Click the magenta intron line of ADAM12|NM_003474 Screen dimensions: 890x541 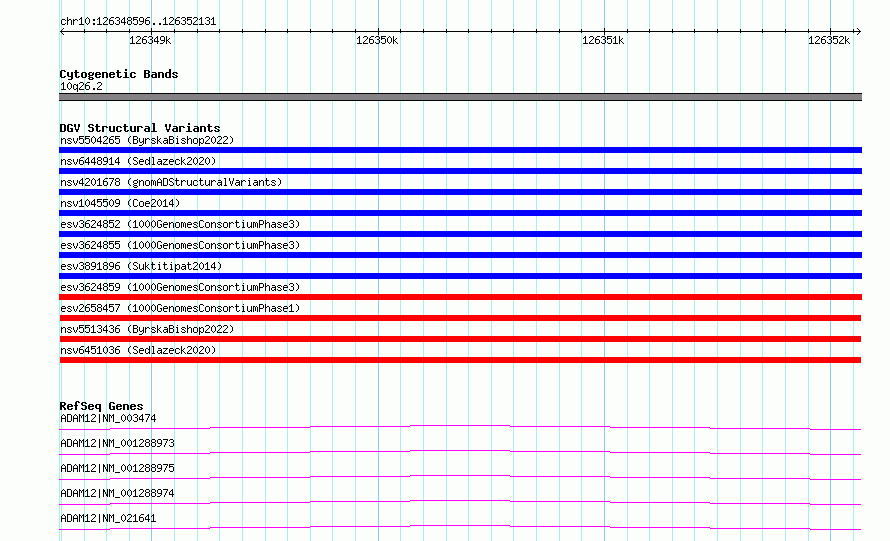(460, 426)
